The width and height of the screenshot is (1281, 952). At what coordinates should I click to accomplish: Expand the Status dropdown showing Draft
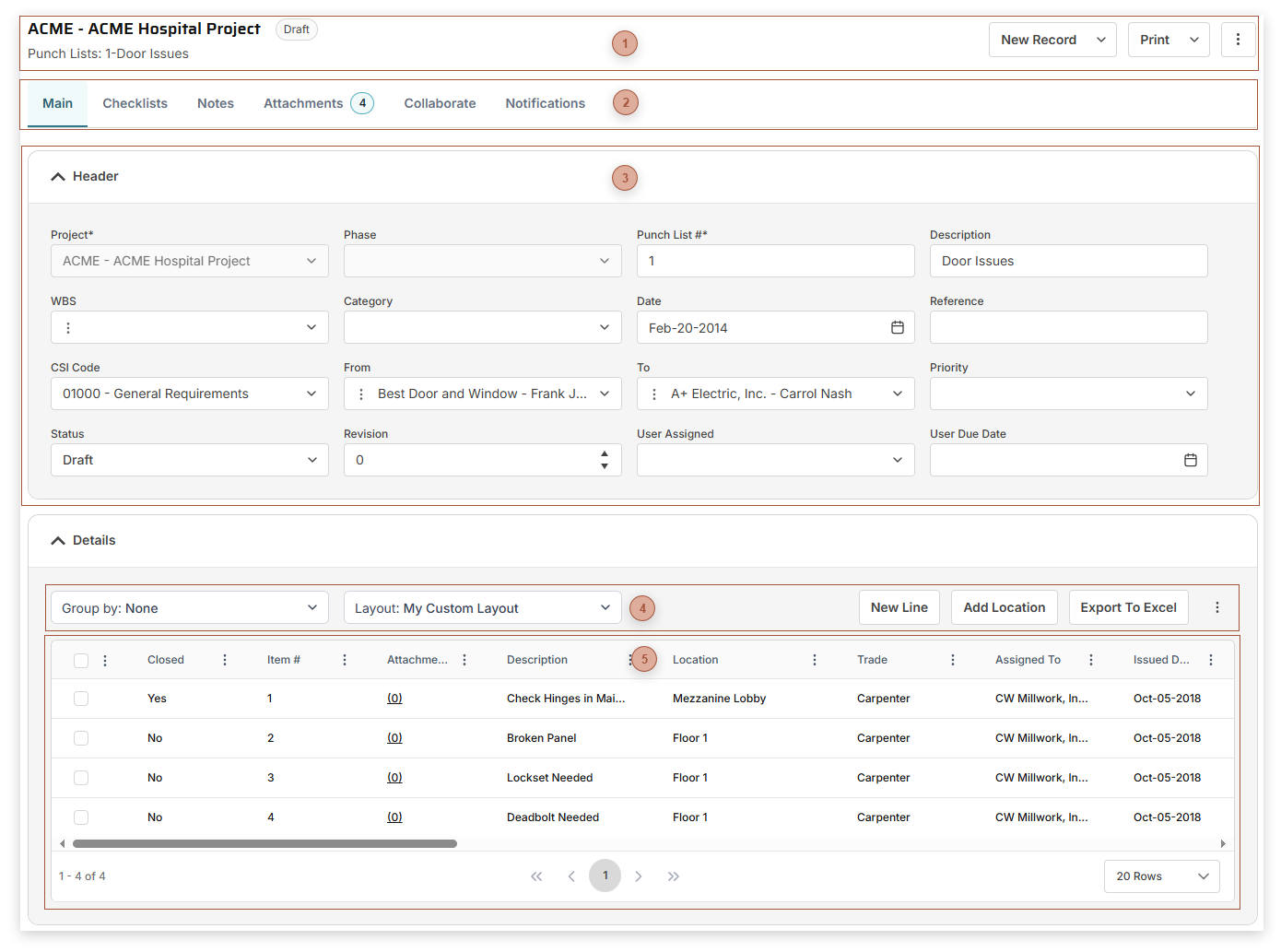tap(189, 460)
